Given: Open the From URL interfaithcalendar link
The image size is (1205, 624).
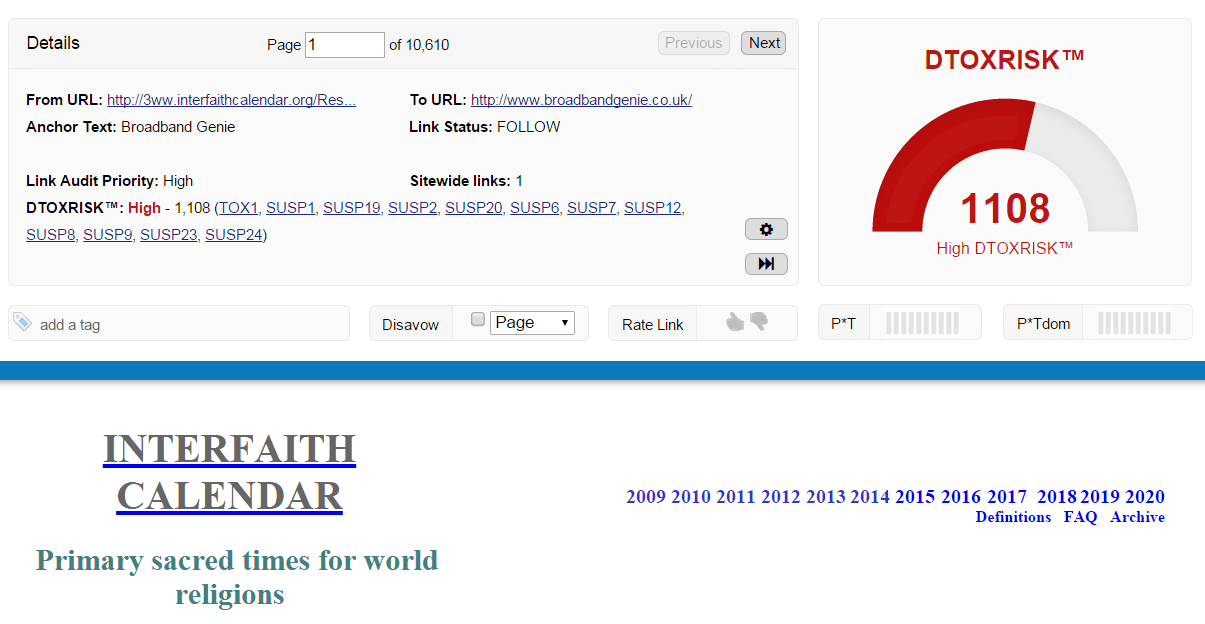Looking at the screenshot, I should point(231,100).
